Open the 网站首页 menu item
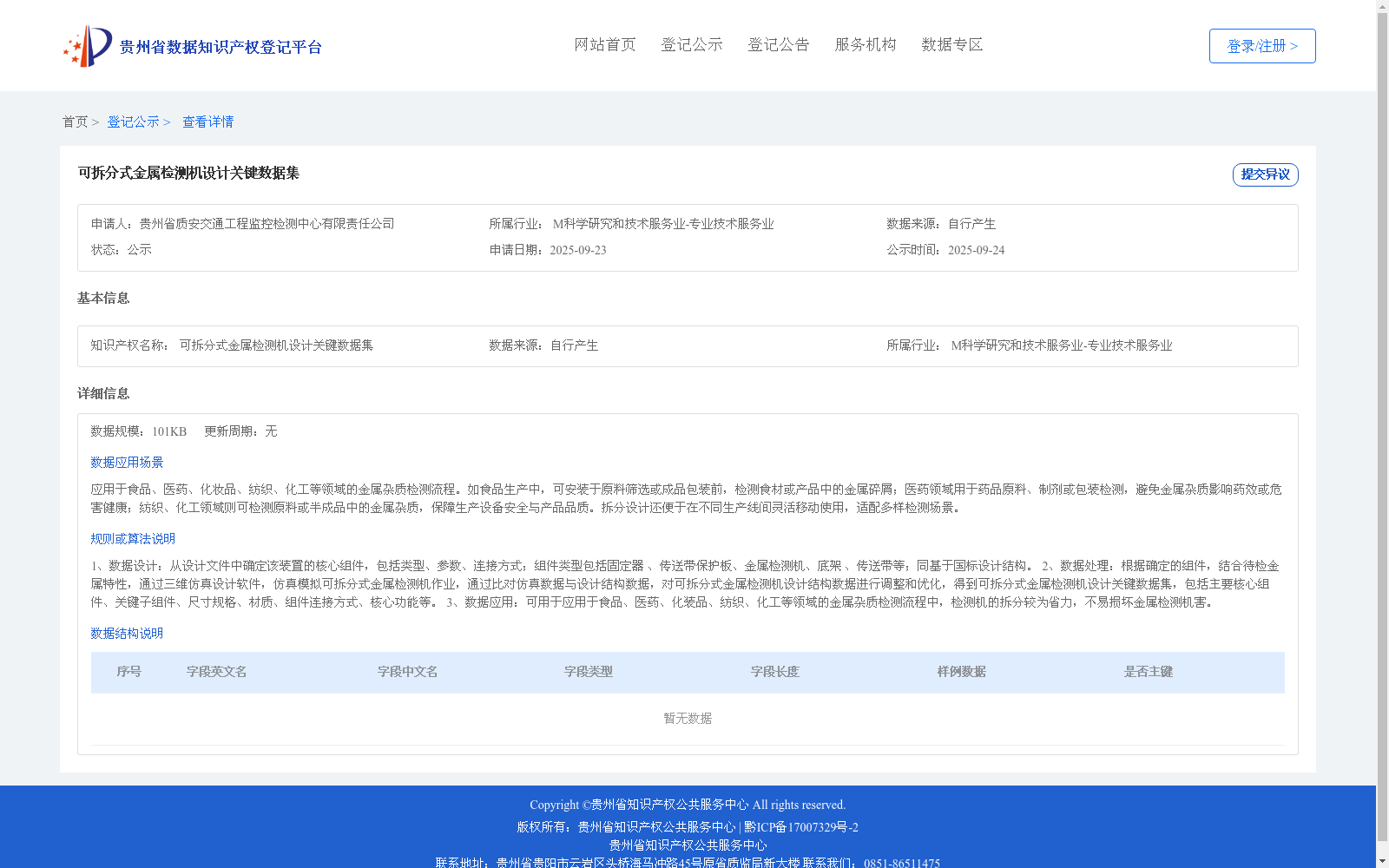This screenshot has width=1389, height=868. [x=605, y=44]
